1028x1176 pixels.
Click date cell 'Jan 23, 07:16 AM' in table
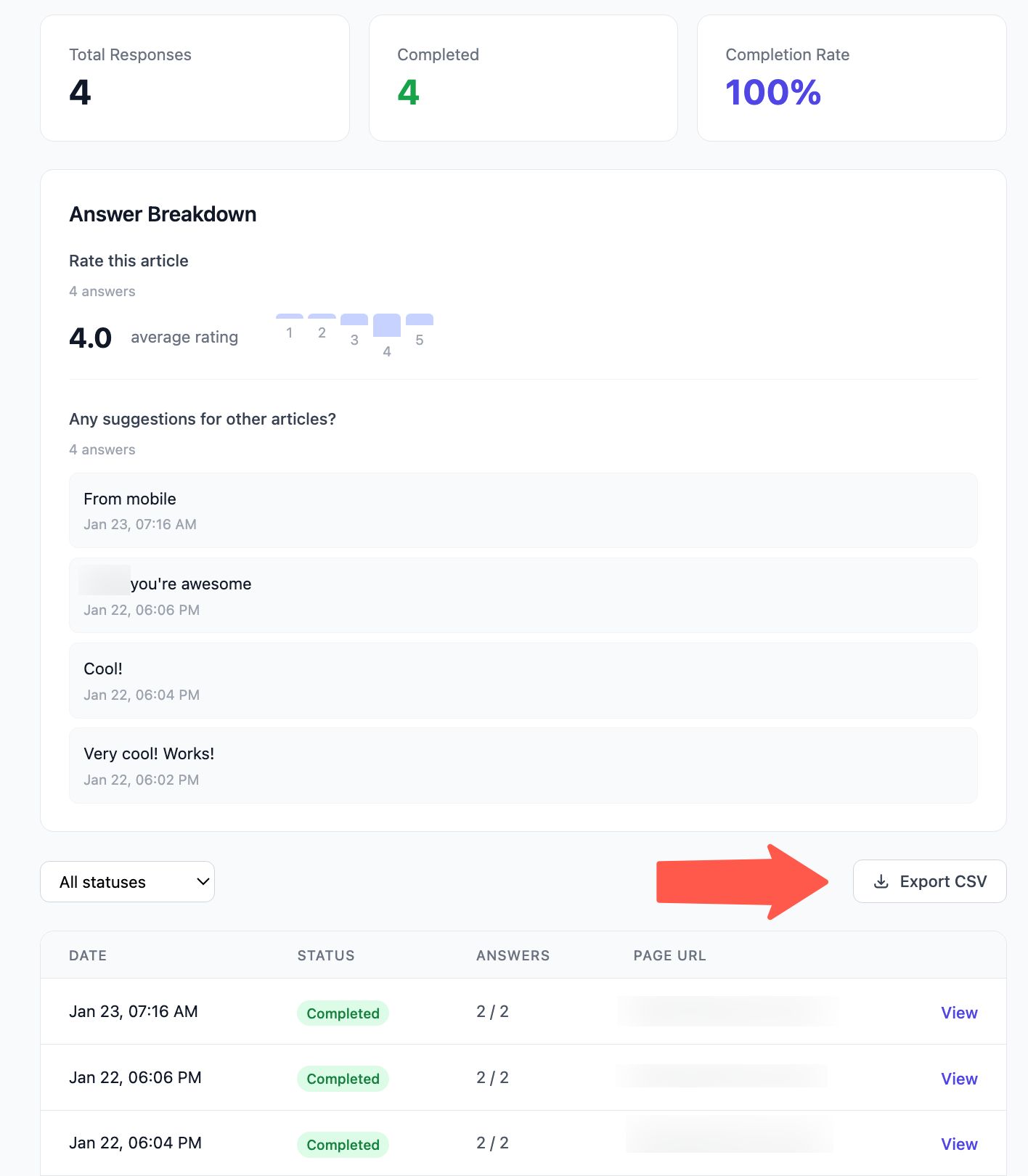click(x=134, y=1011)
